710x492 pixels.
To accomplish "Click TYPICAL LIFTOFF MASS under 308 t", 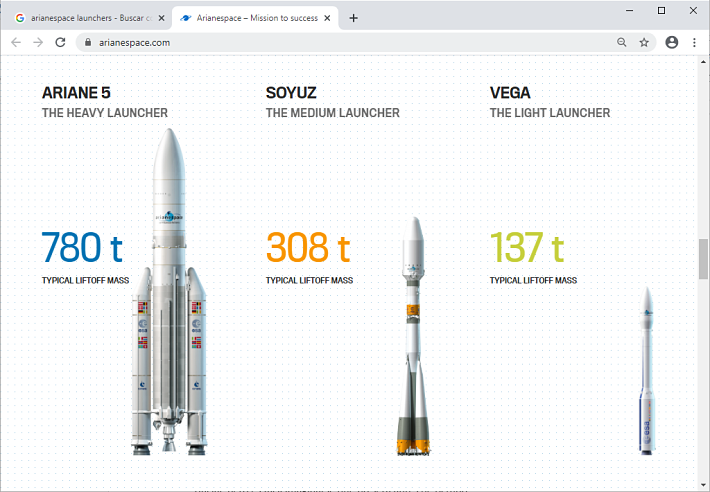I will pyautogui.click(x=309, y=281).
